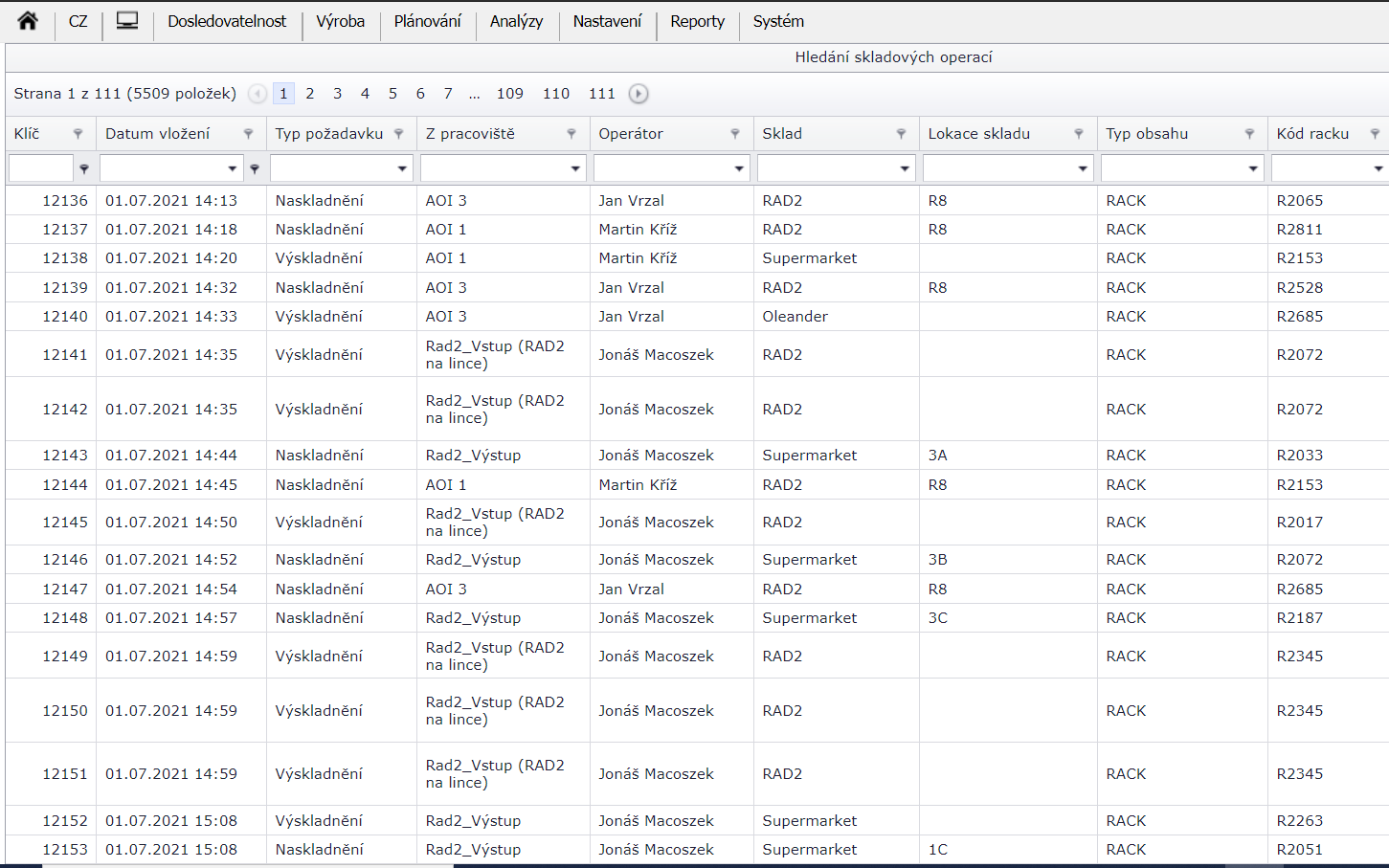Click filter icon in Operátor column header
Image resolution: width=1389 pixels, height=868 pixels.
point(735,134)
